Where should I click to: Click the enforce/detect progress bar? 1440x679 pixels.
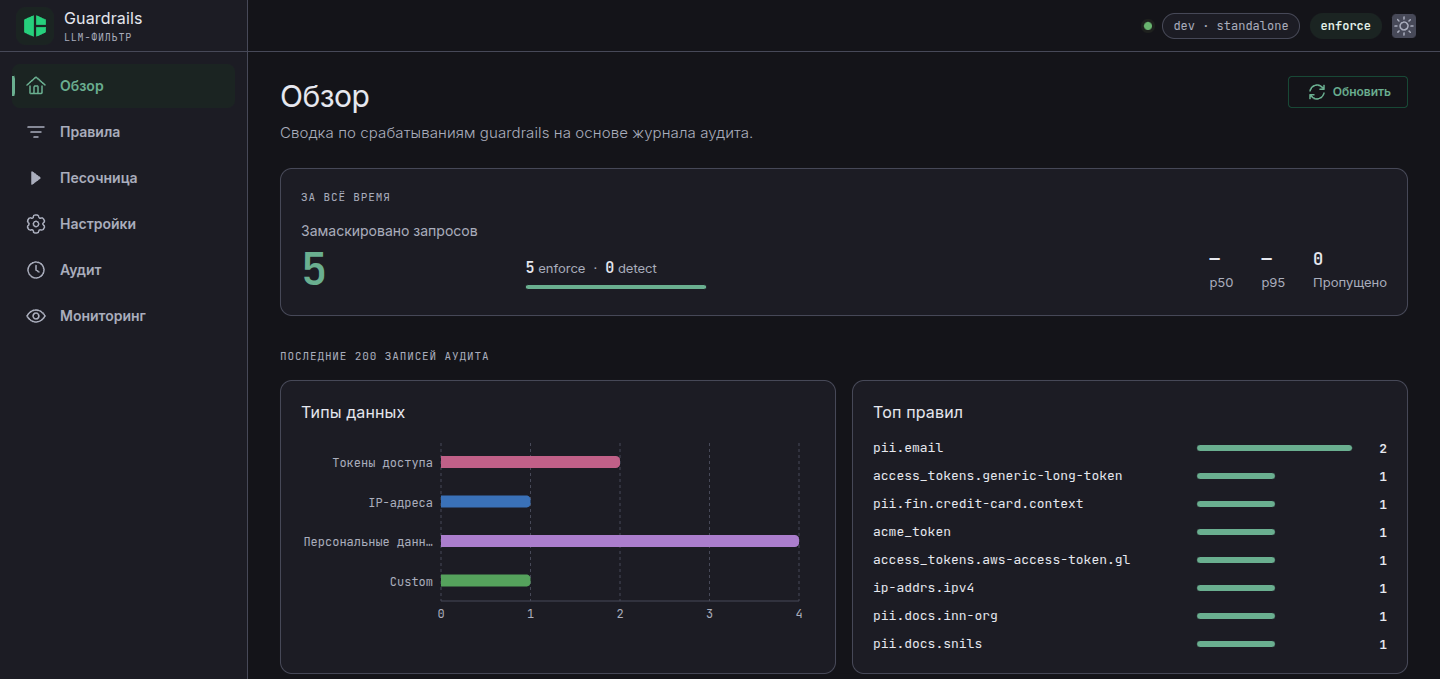coord(616,287)
